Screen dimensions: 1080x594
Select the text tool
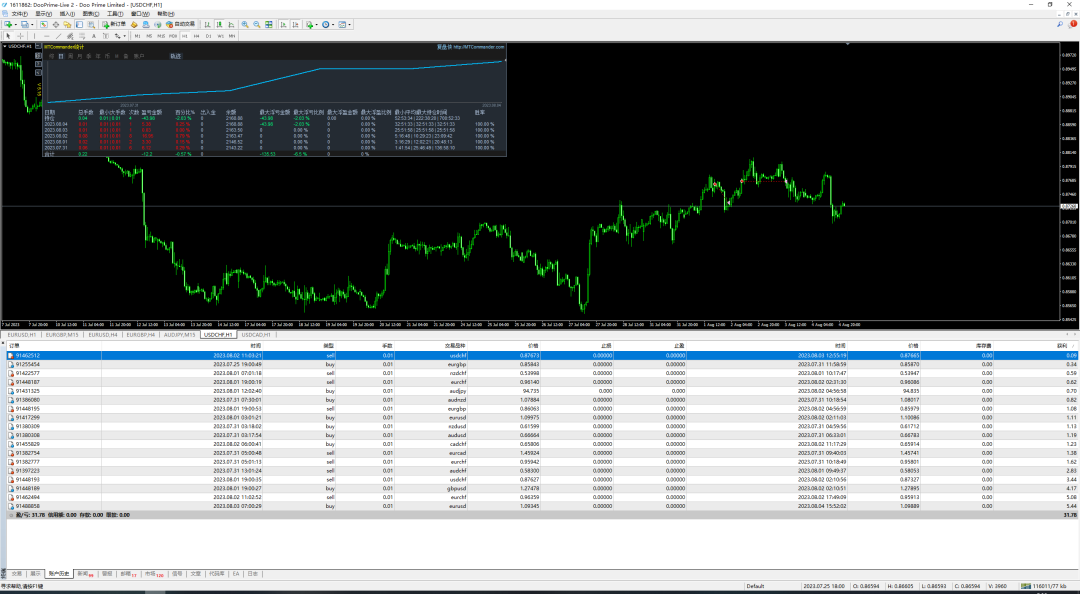[x=94, y=36]
